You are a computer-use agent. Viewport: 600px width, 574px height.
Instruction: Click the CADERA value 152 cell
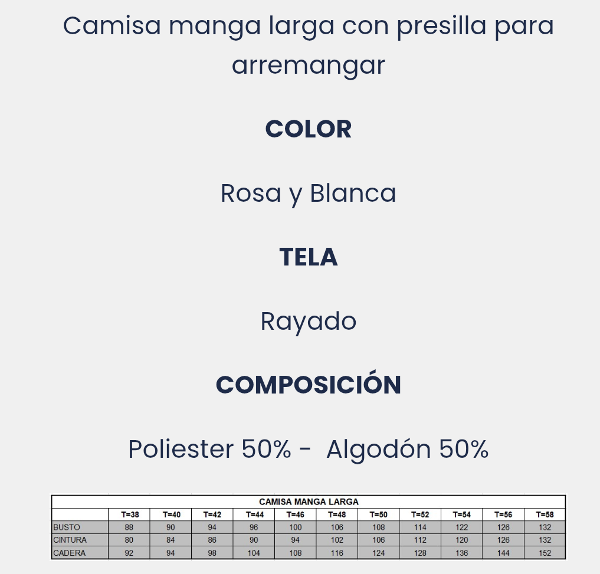coord(545,553)
